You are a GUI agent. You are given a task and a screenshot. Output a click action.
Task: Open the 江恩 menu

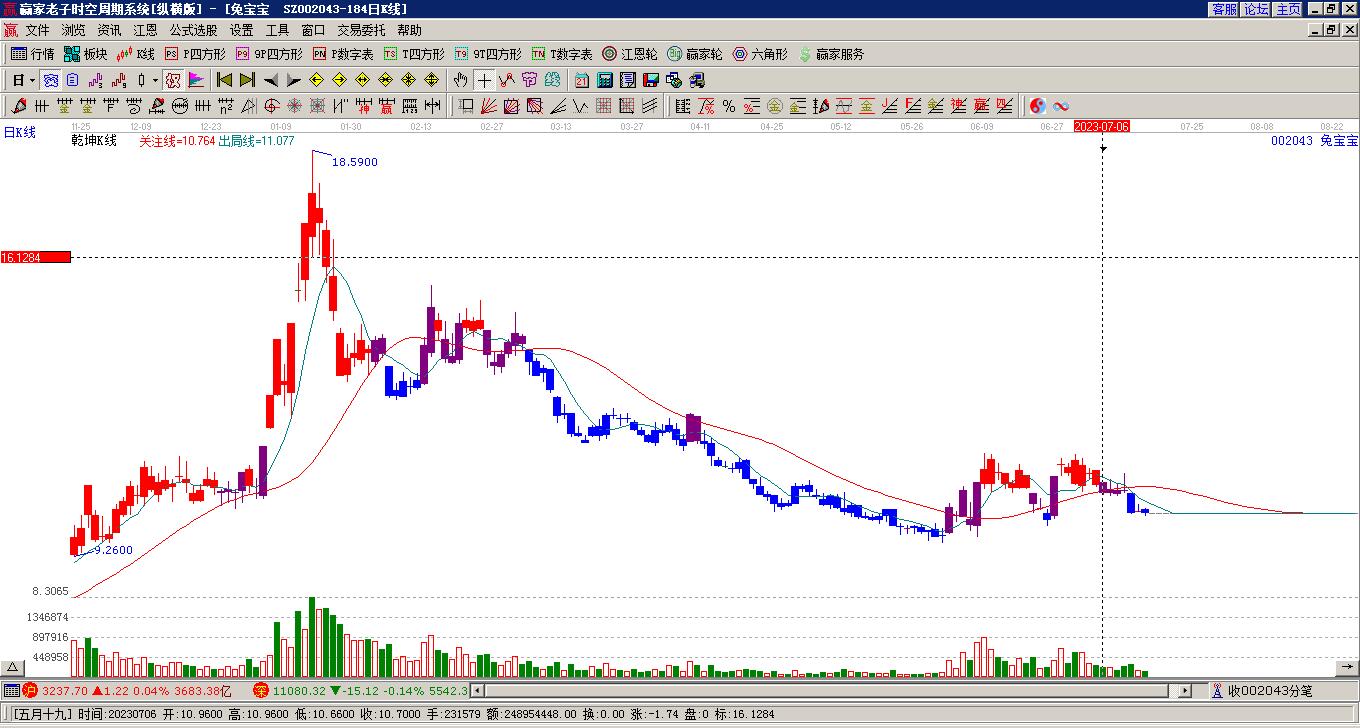point(145,30)
